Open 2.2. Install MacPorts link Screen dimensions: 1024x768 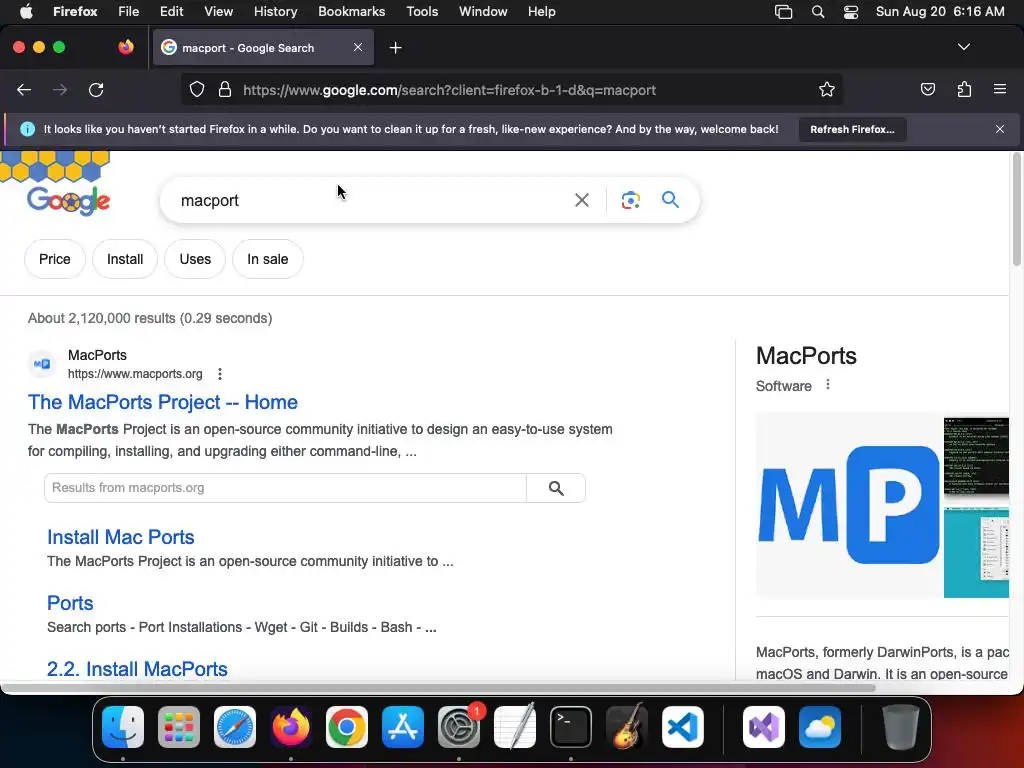pos(137,669)
